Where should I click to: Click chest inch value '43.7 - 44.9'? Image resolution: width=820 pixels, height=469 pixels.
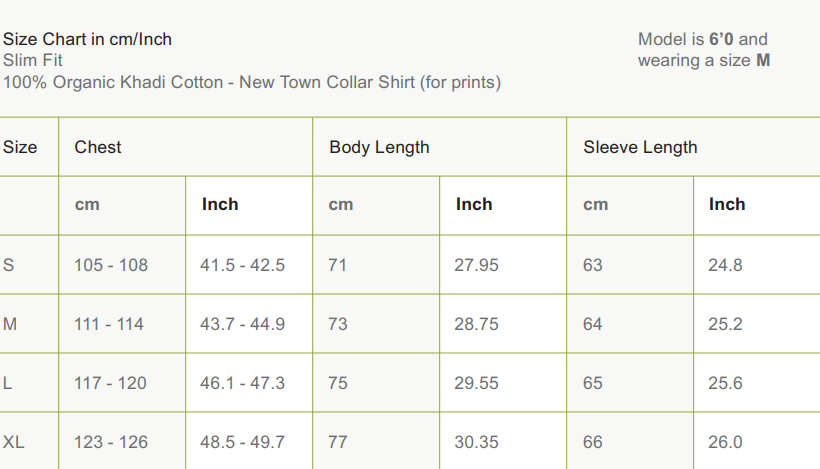(x=243, y=324)
